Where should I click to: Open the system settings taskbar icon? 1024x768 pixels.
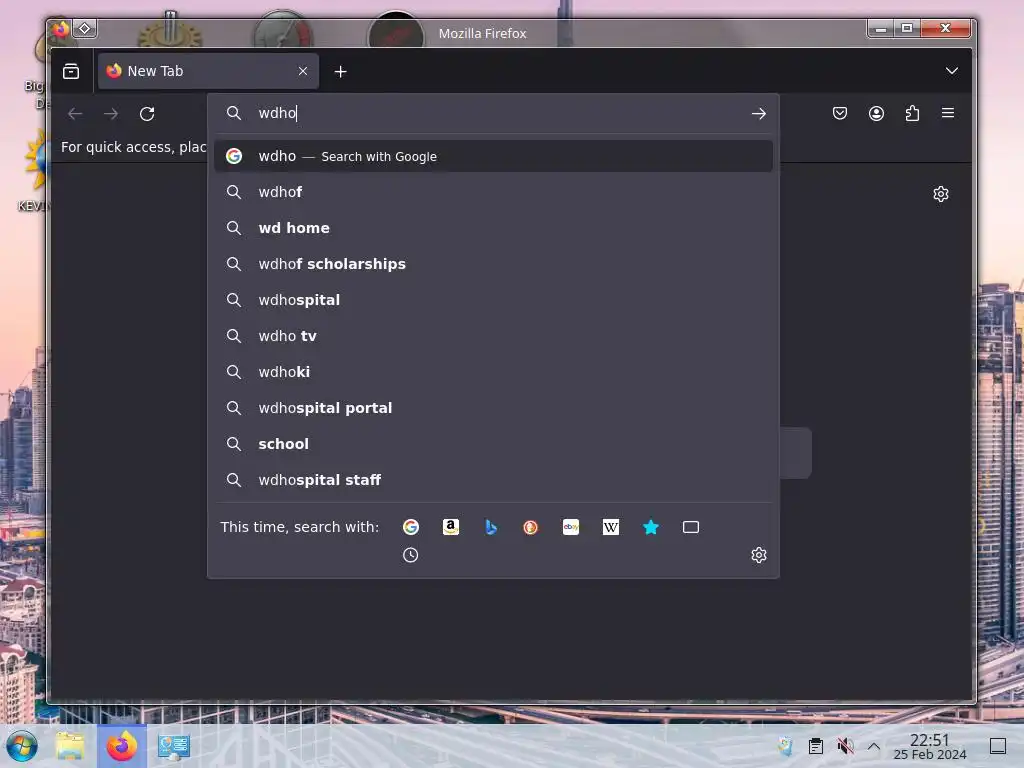(x=174, y=746)
